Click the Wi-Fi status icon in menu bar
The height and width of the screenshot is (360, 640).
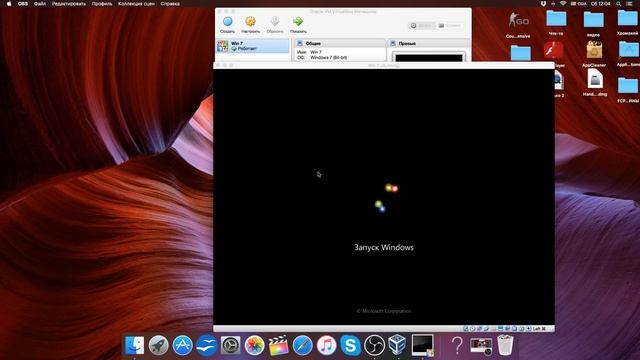coord(563,4)
